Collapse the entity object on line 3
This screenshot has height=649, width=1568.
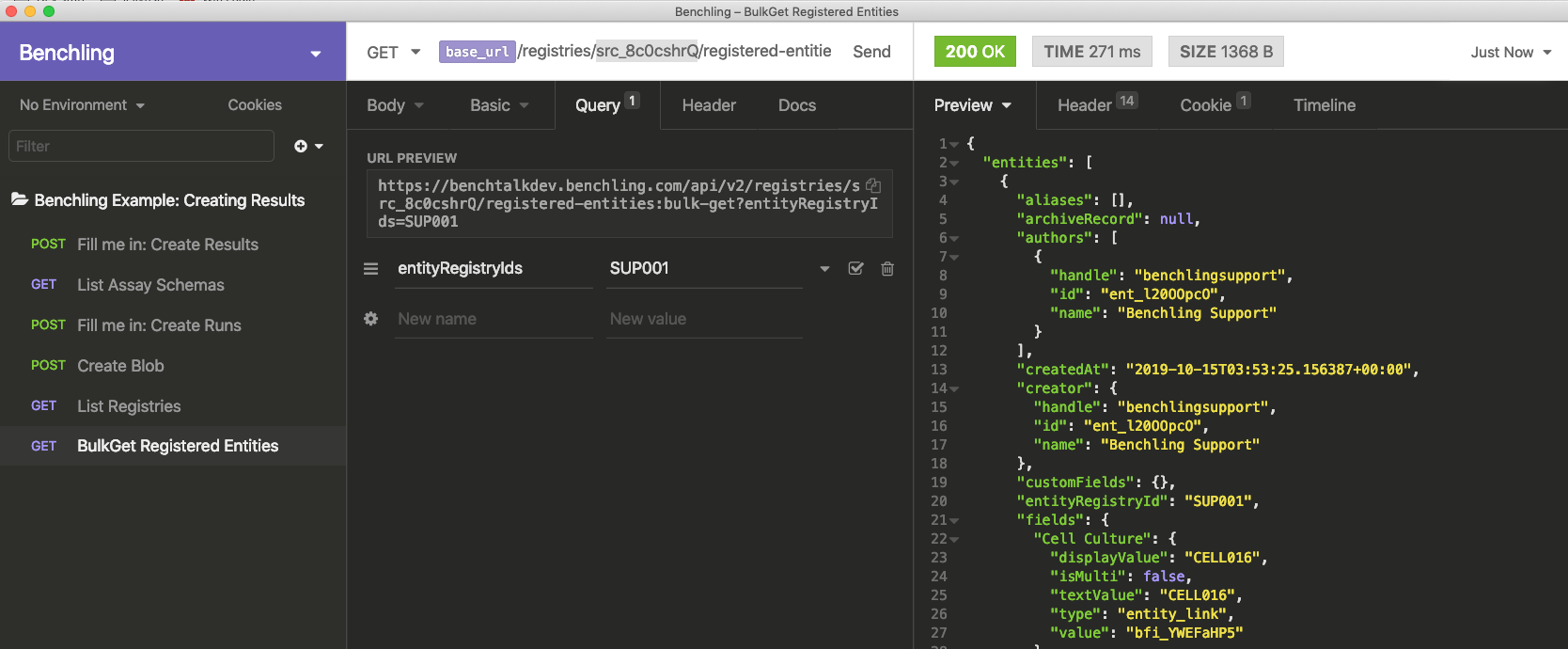click(954, 182)
